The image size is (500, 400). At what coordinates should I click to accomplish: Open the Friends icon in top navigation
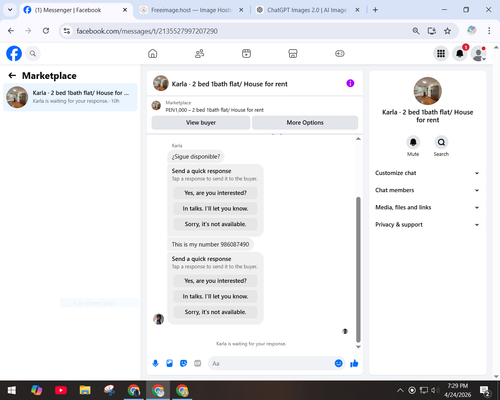pyautogui.click(x=199, y=53)
